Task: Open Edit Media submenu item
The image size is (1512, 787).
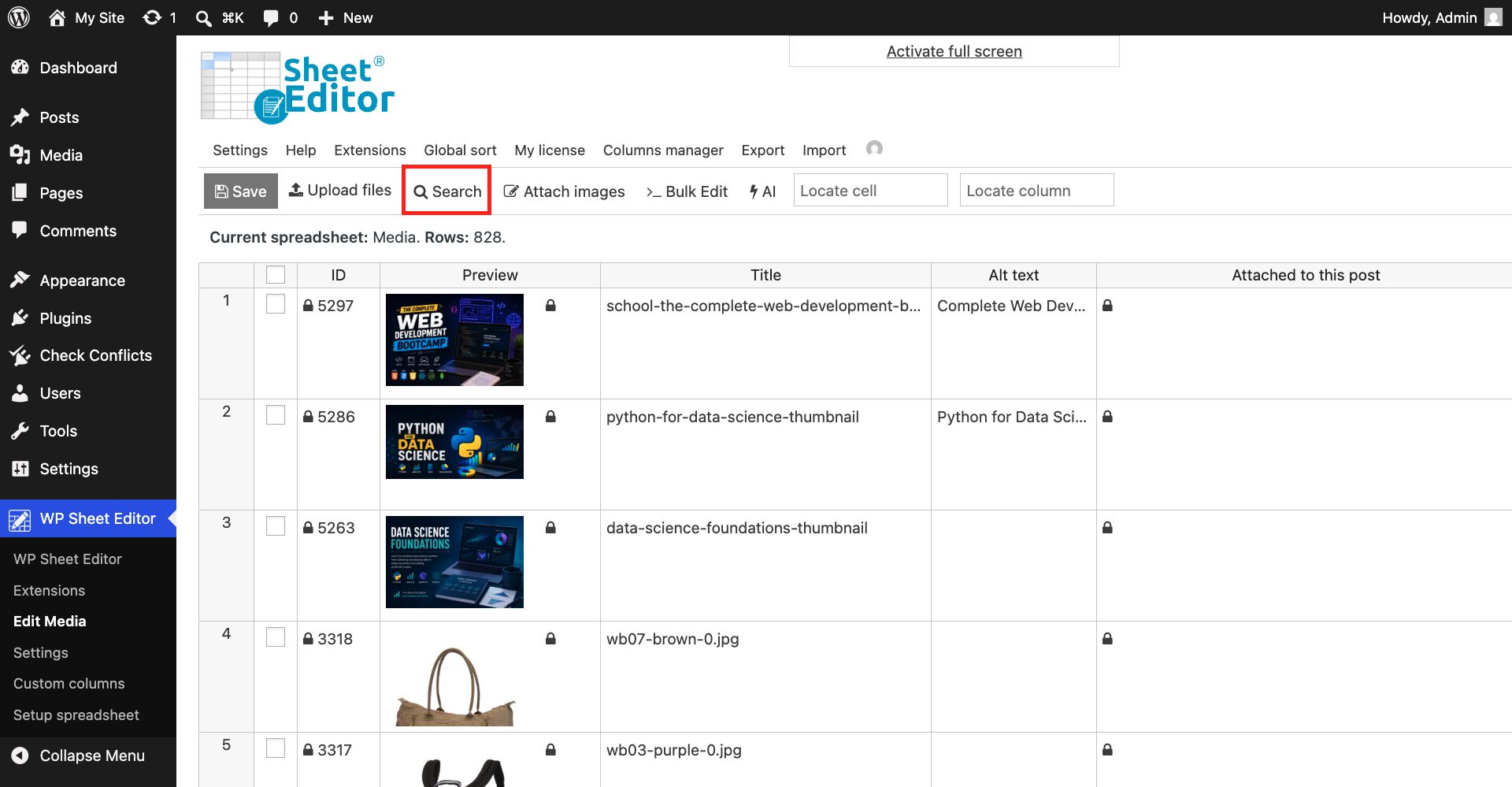Action: [50, 621]
